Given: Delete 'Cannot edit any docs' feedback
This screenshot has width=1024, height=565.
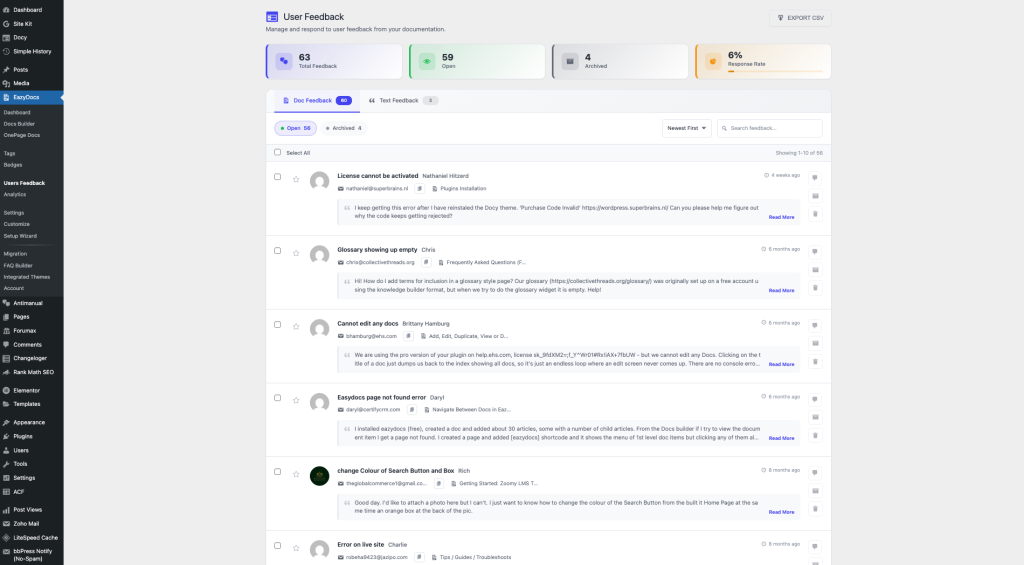Looking at the screenshot, I should click(x=814, y=362).
